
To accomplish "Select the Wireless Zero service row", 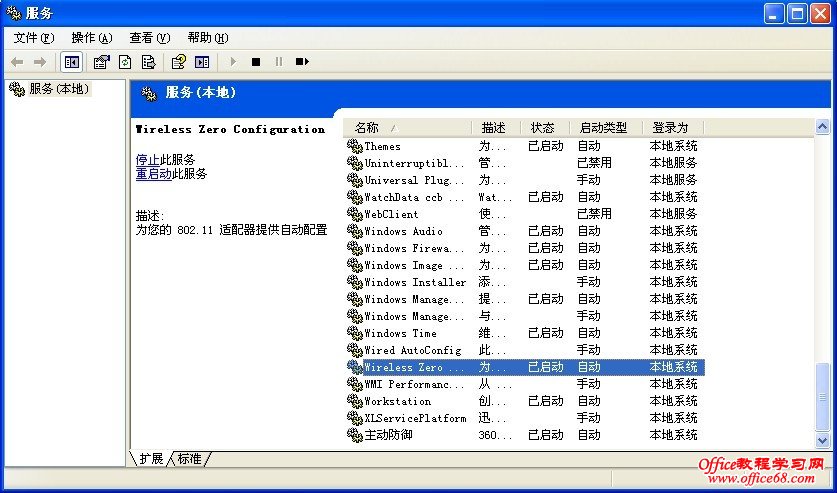I will (x=525, y=367).
